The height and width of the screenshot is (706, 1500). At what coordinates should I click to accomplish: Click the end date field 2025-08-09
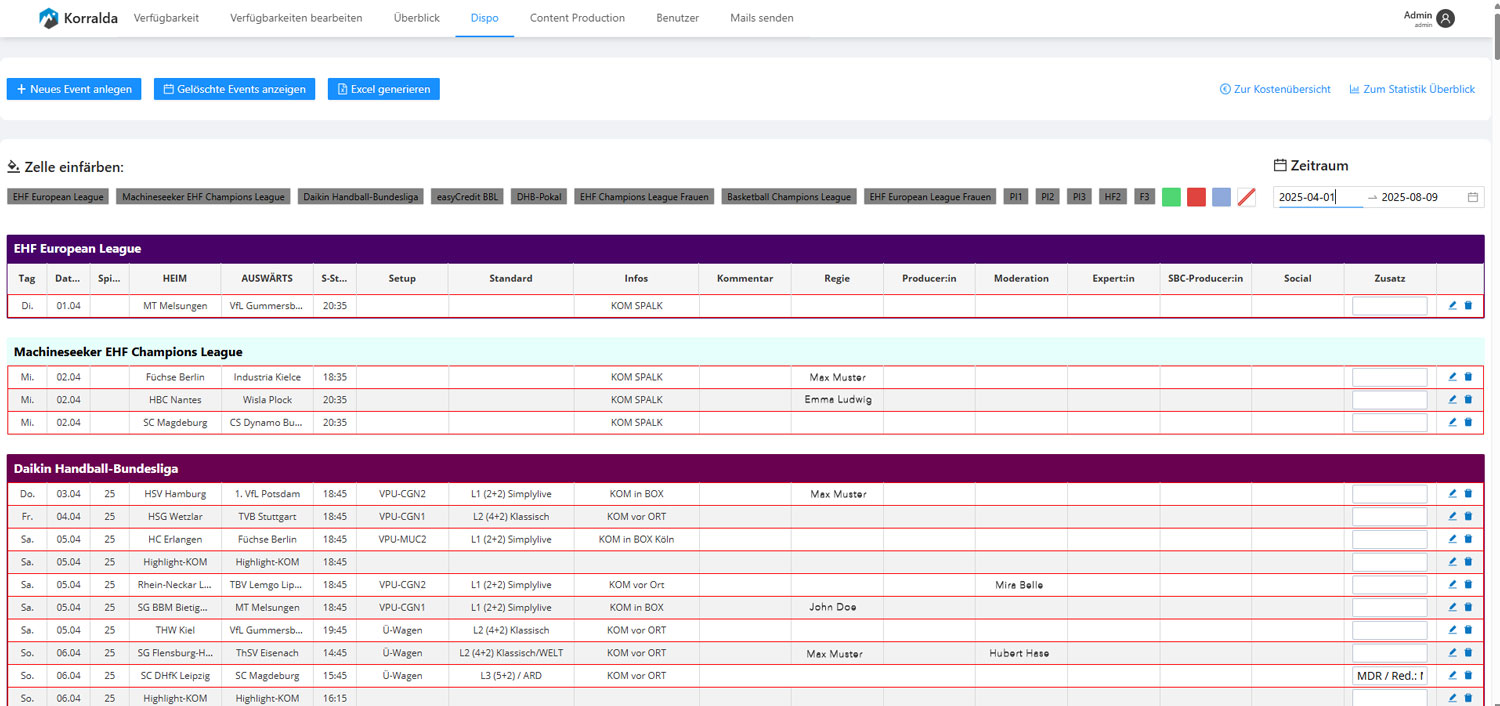pyautogui.click(x=1420, y=198)
